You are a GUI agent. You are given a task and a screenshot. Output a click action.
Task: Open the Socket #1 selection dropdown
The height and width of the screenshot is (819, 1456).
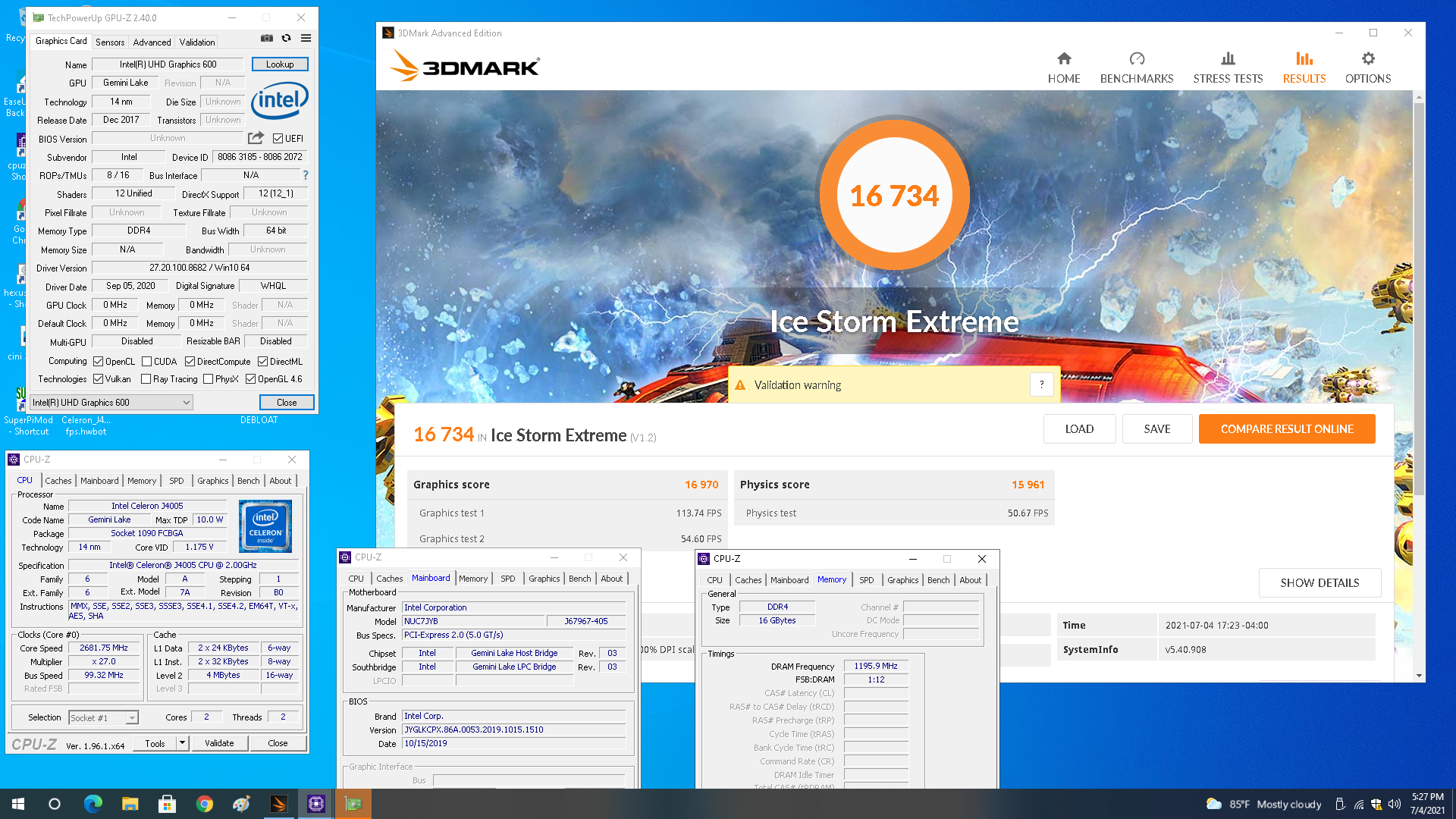pos(103,717)
